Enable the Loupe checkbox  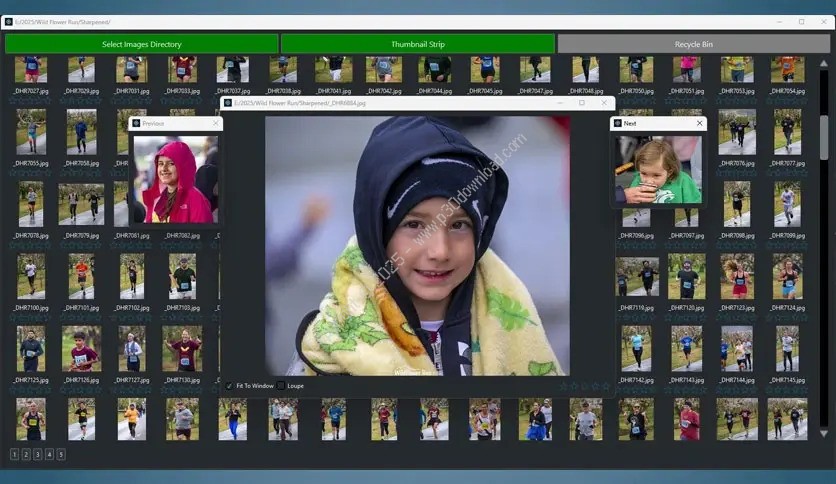click(x=282, y=385)
